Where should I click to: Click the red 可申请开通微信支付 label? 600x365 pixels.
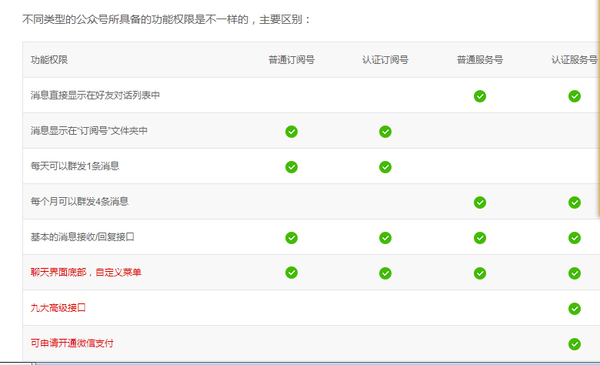(x=72, y=343)
